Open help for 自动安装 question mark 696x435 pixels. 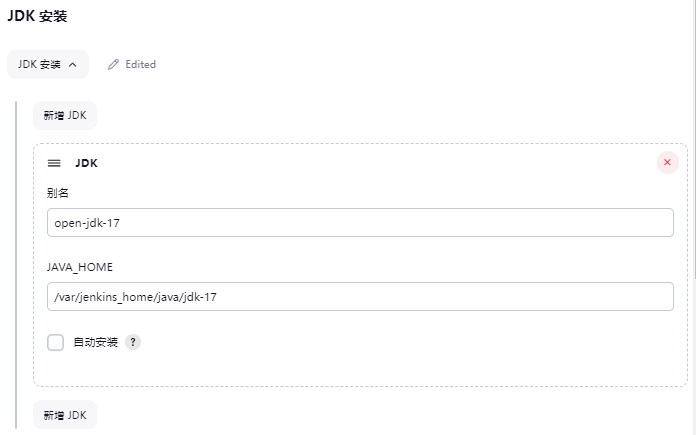(133, 342)
